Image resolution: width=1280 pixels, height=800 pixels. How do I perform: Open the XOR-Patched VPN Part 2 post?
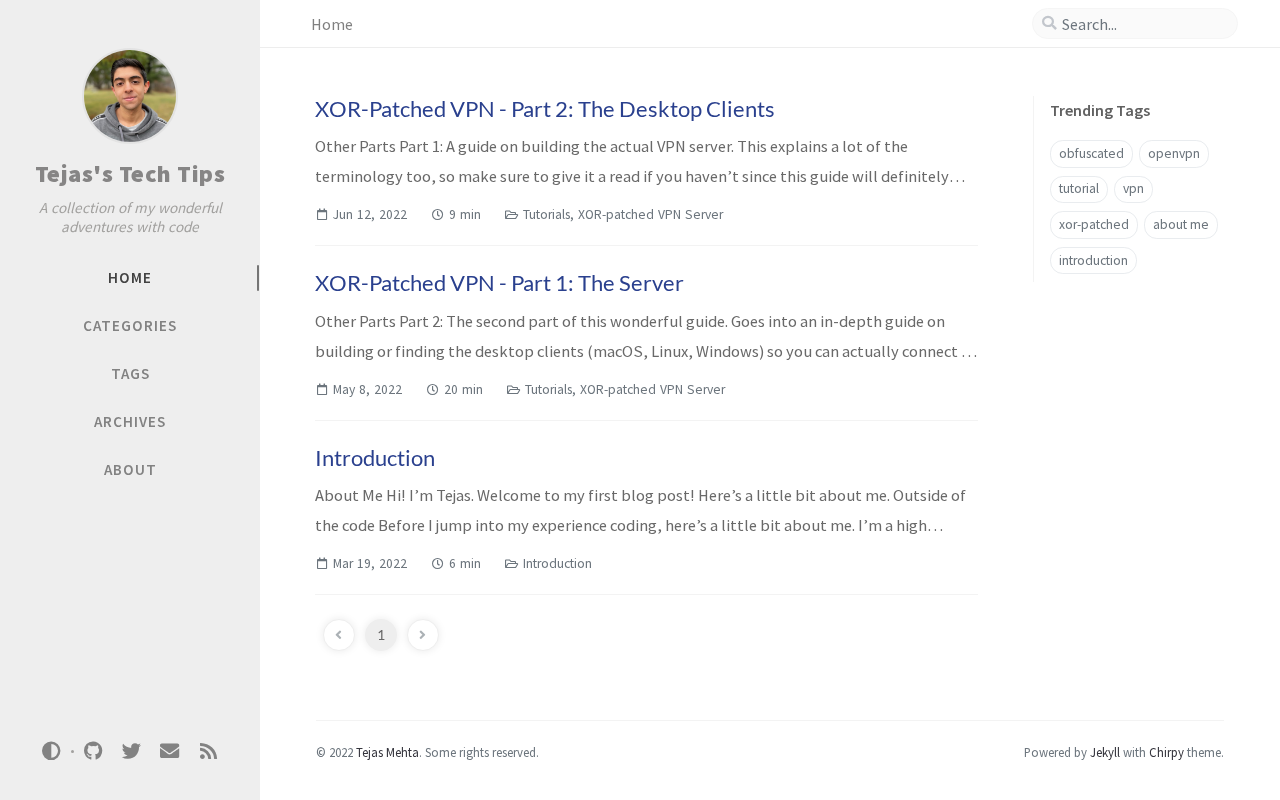[545, 109]
